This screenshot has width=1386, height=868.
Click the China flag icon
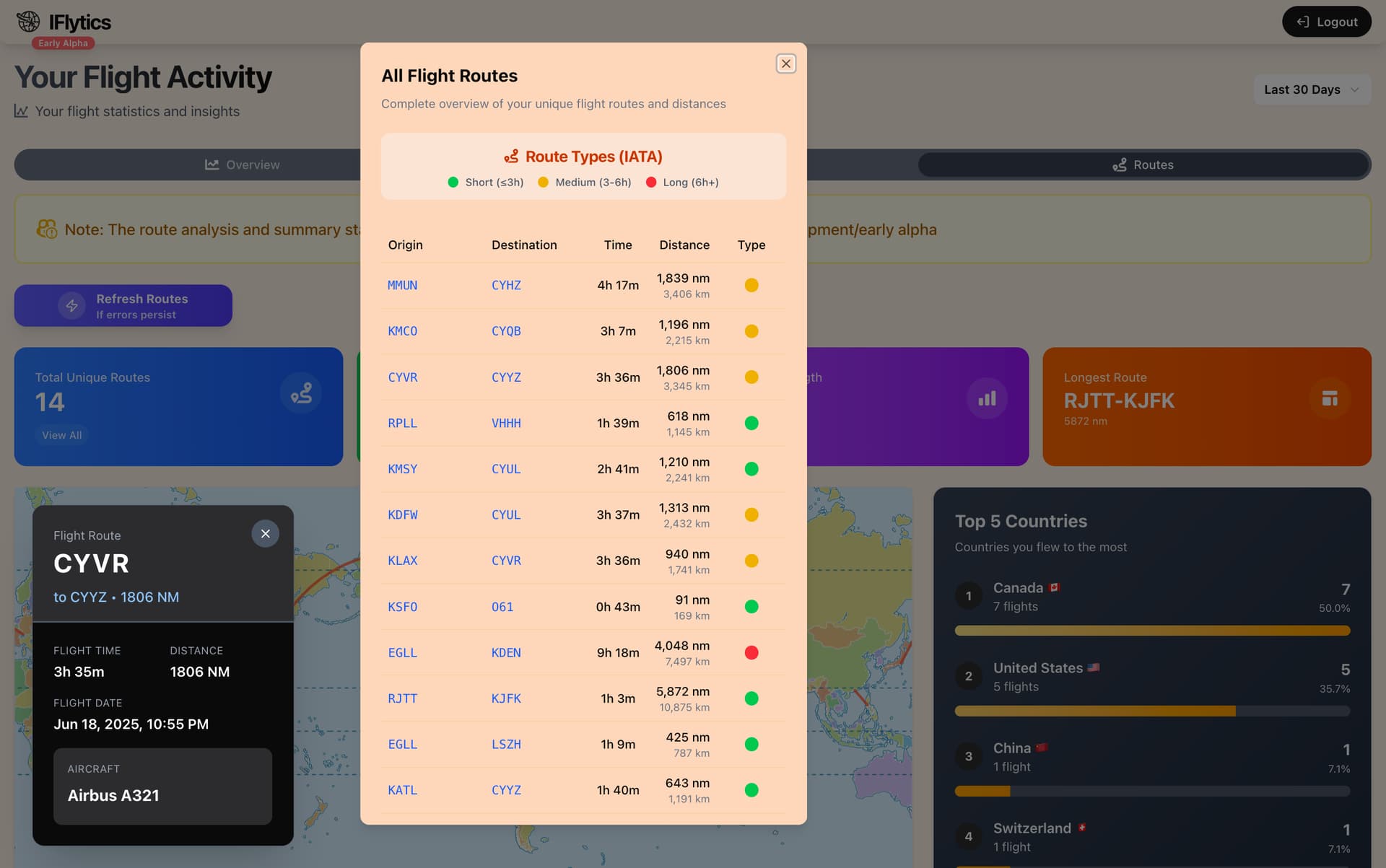(1041, 748)
